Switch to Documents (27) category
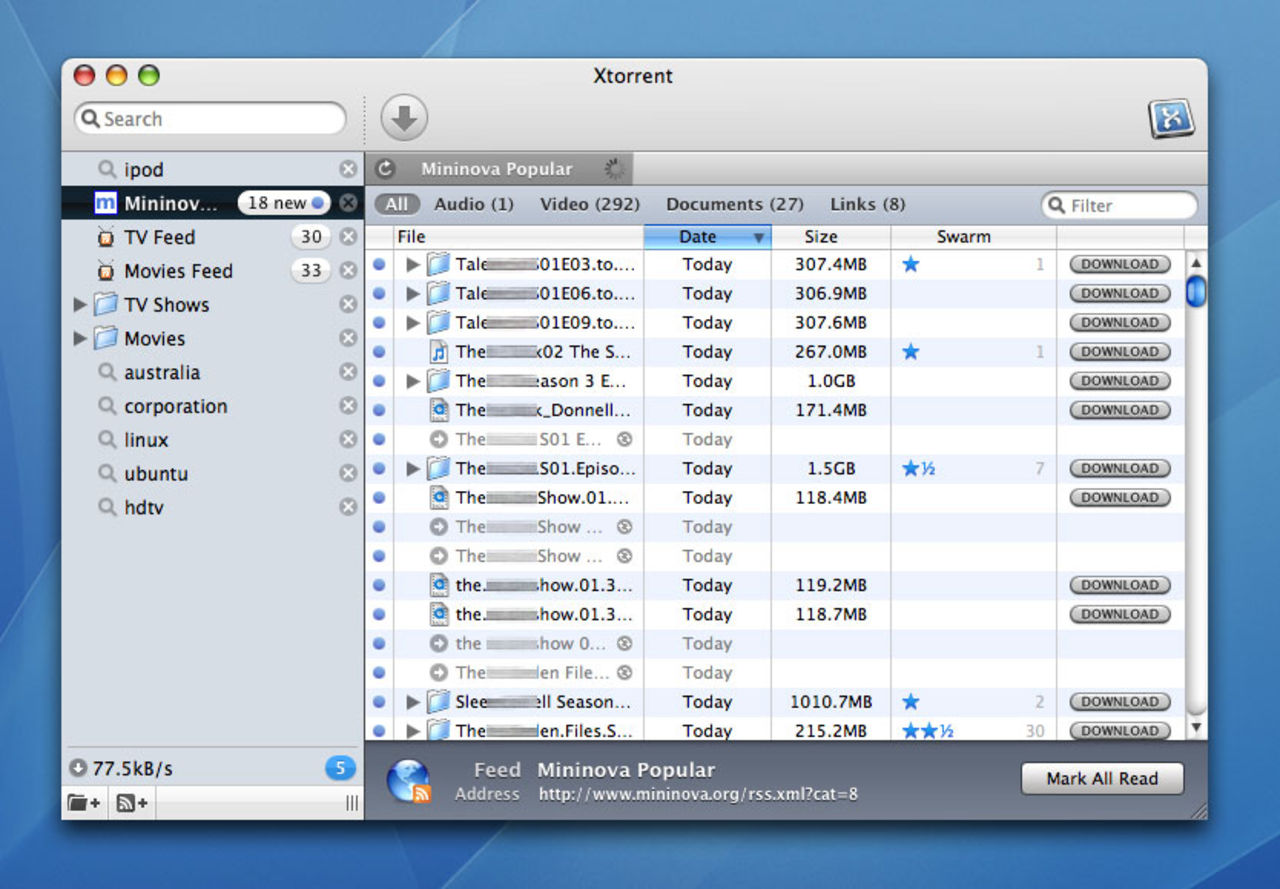This screenshot has height=889, width=1280. pos(734,204)
